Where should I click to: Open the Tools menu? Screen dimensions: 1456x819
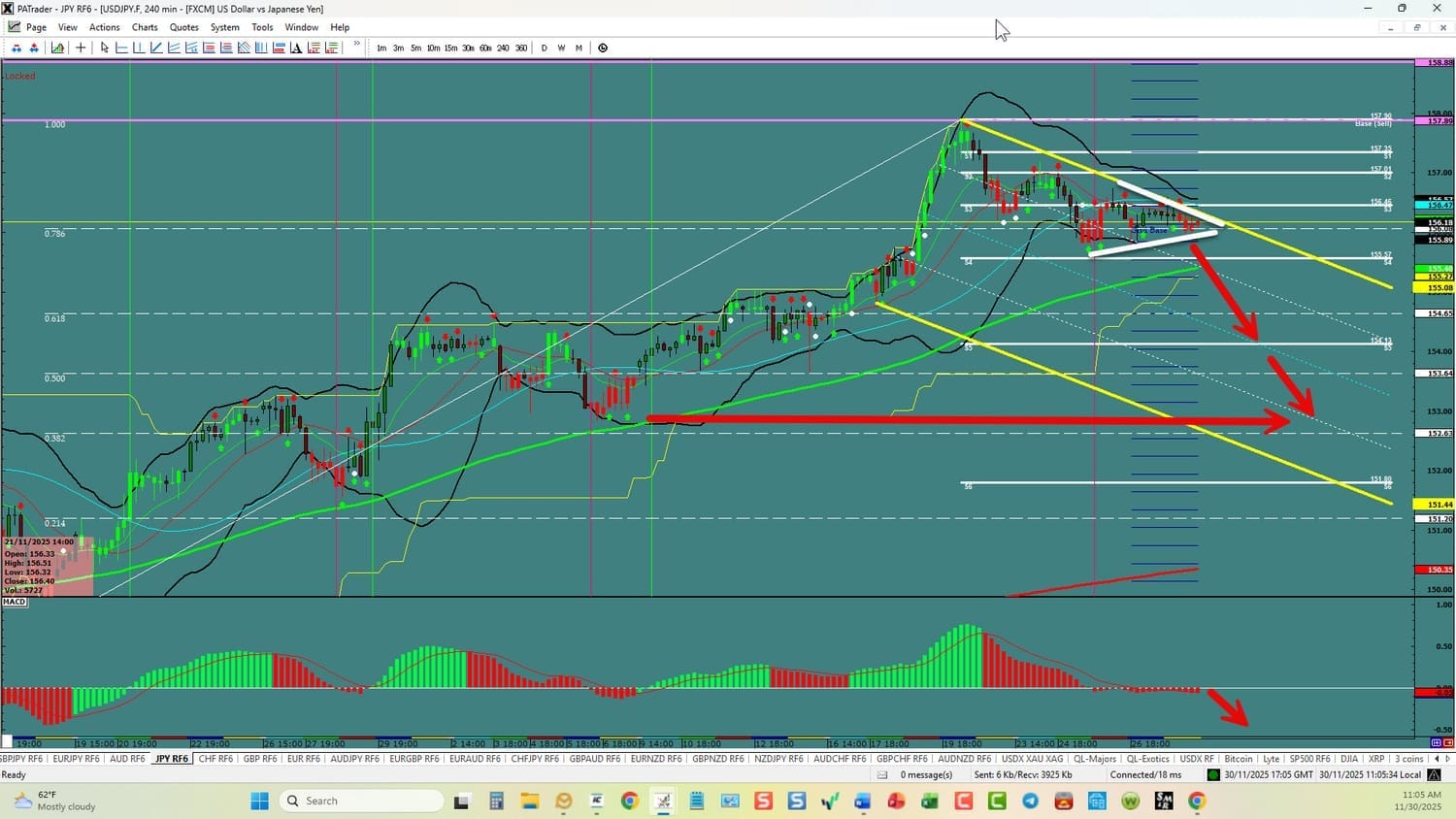click(262, 27)
